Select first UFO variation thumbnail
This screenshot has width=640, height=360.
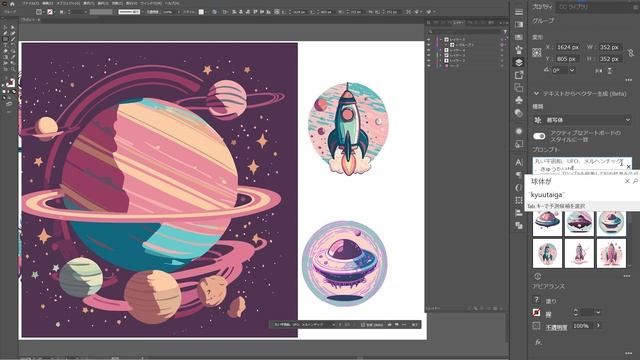tap(547, 223)
